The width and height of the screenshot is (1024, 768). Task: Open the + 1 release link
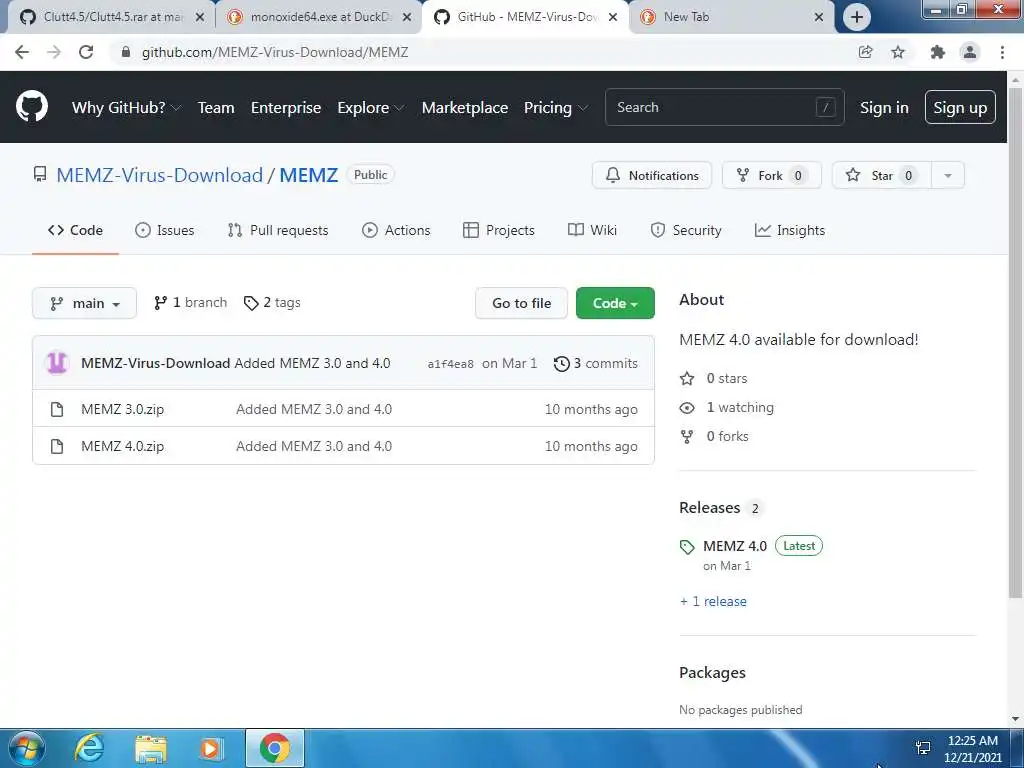tap(712, 601)
